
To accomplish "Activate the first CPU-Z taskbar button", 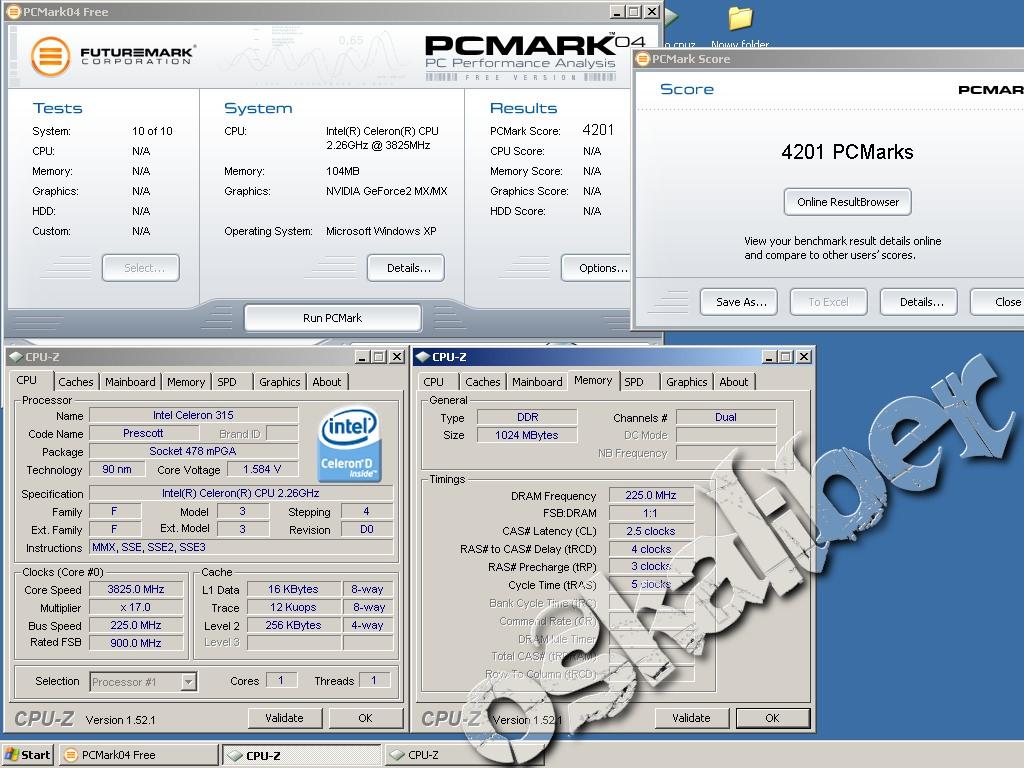I will click(x=301, y=755).
